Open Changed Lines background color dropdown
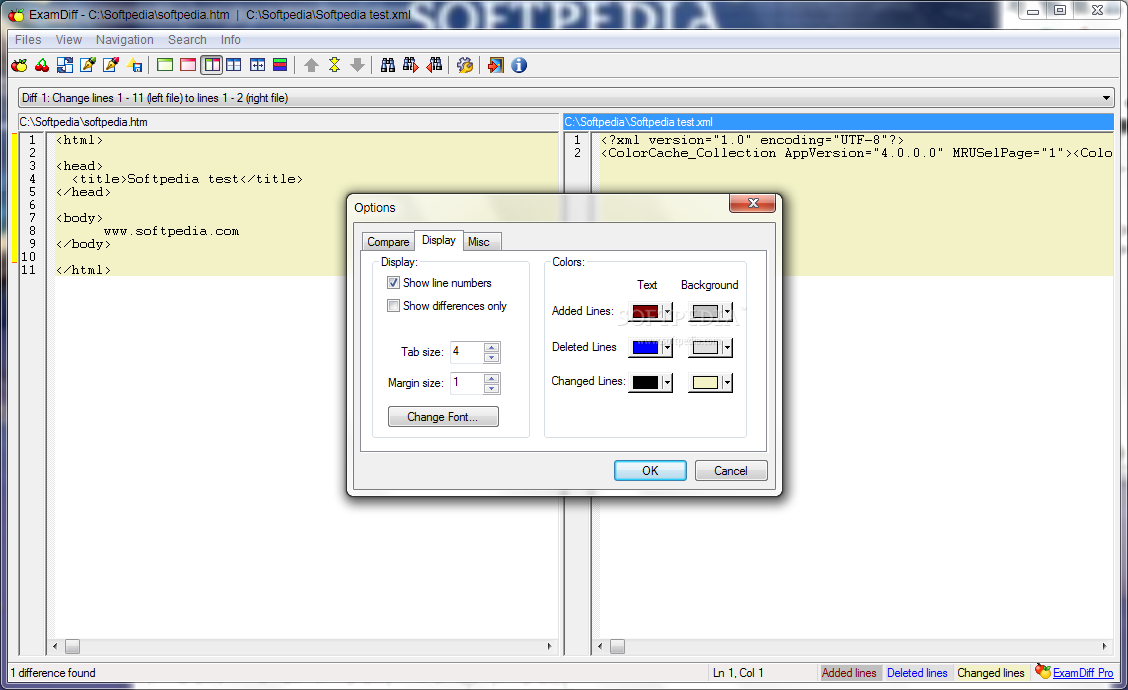 click(727, 382)
